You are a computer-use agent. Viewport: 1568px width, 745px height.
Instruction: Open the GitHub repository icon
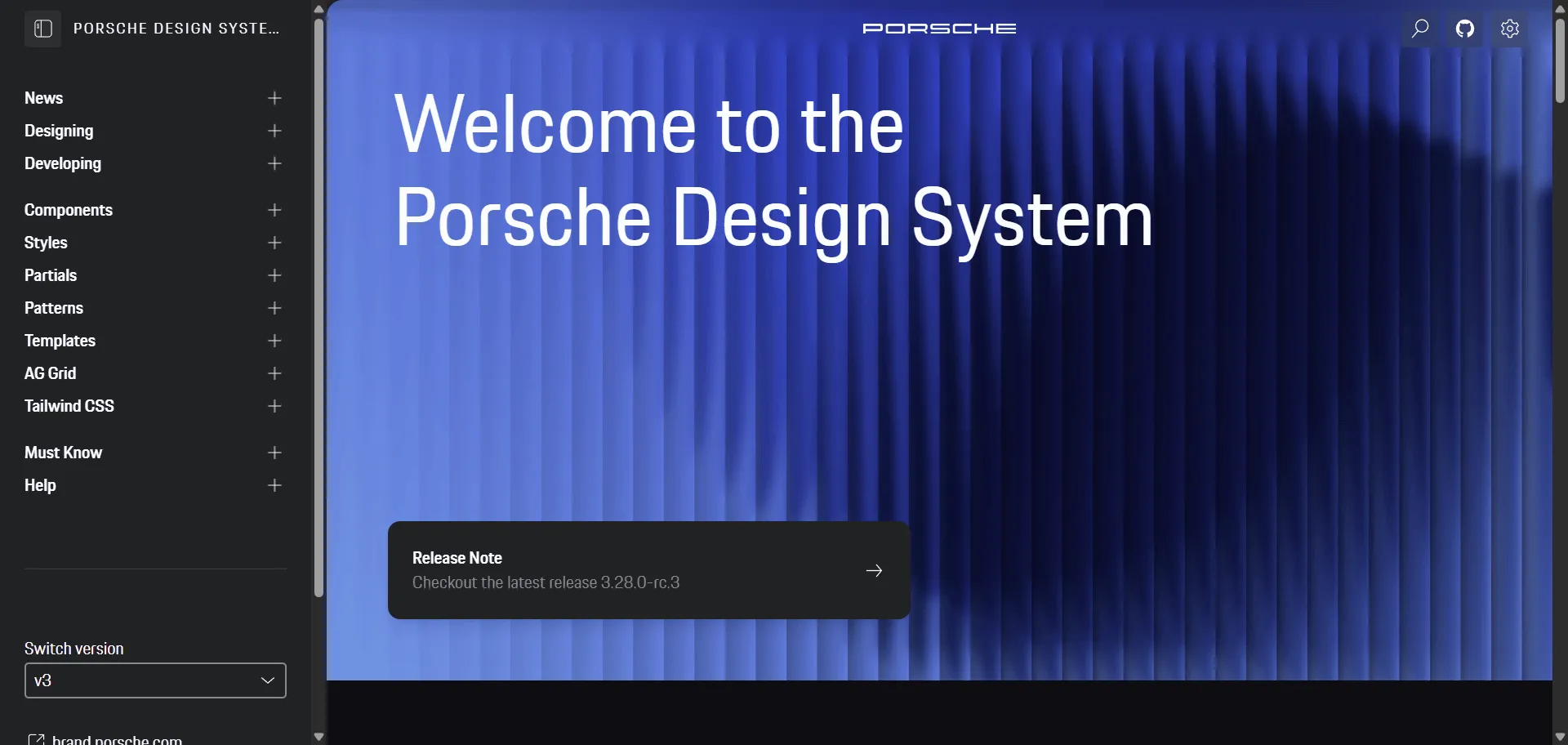tap(1465, 29)
